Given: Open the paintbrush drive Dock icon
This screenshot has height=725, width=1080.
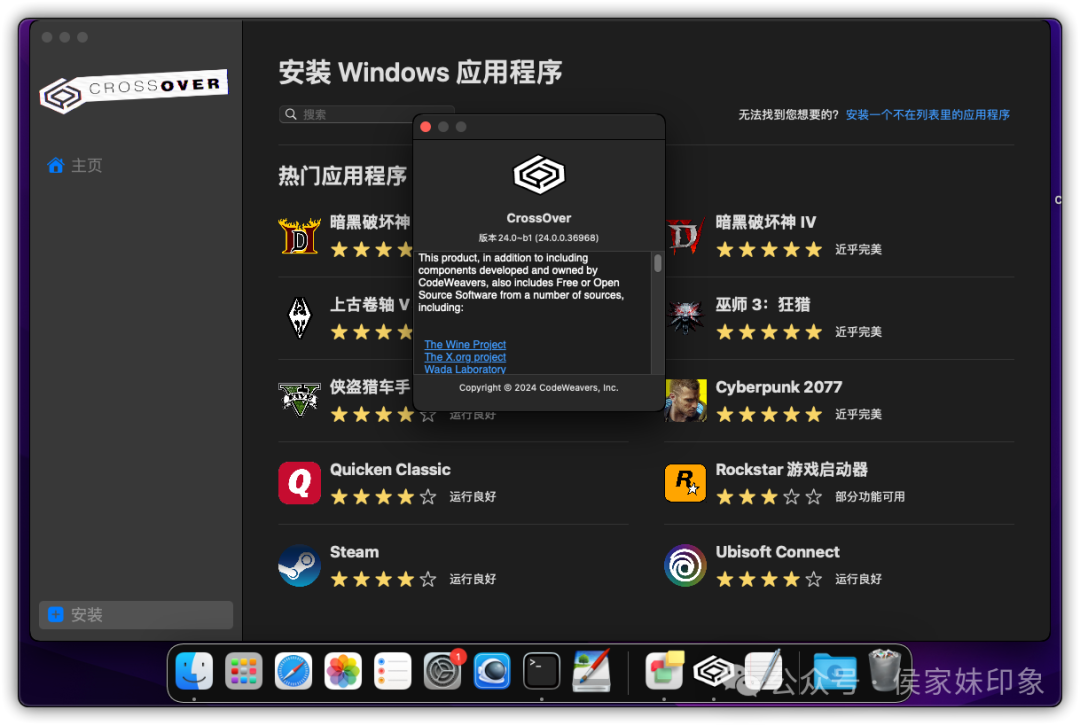Looking at the screenshot, I should [x=591, y=671].
